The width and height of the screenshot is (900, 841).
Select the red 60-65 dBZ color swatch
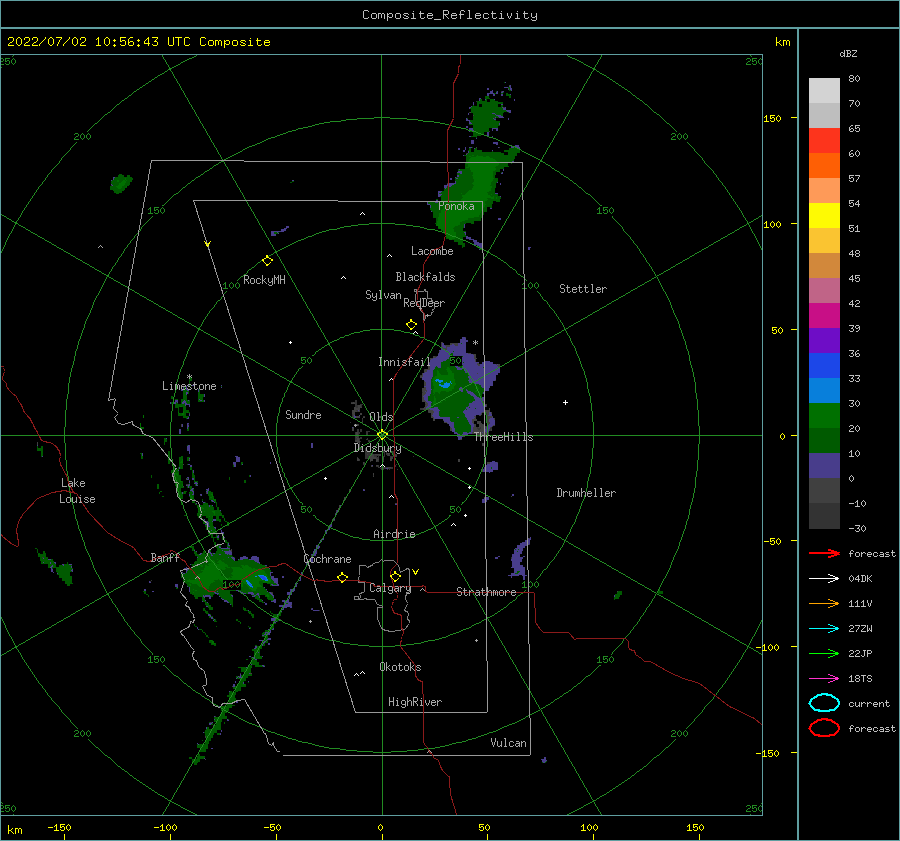pyautogui.click(x=824, y=141)
